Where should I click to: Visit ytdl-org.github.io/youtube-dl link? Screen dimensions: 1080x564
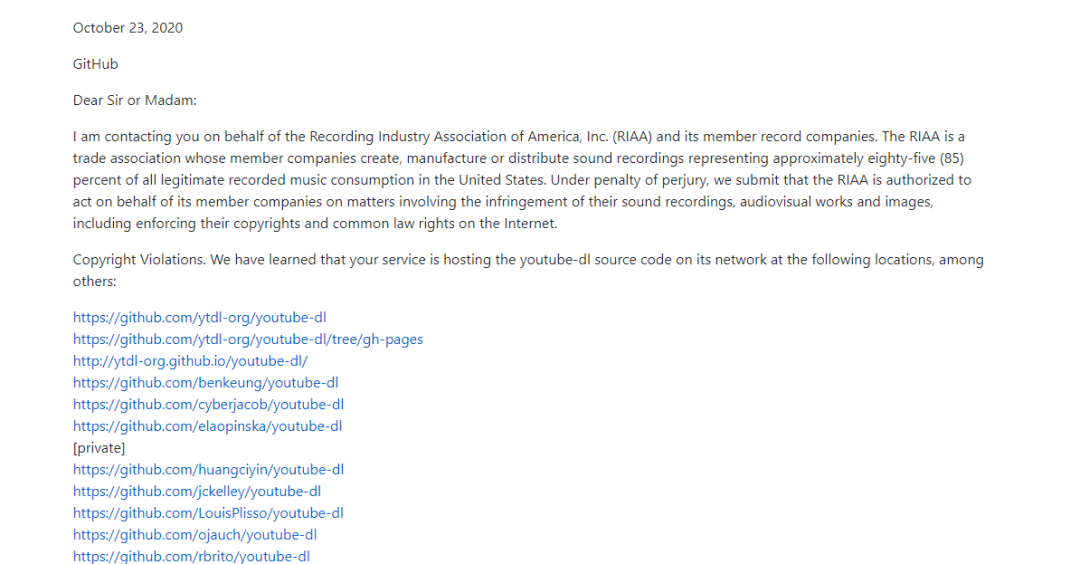coord(190,361)
